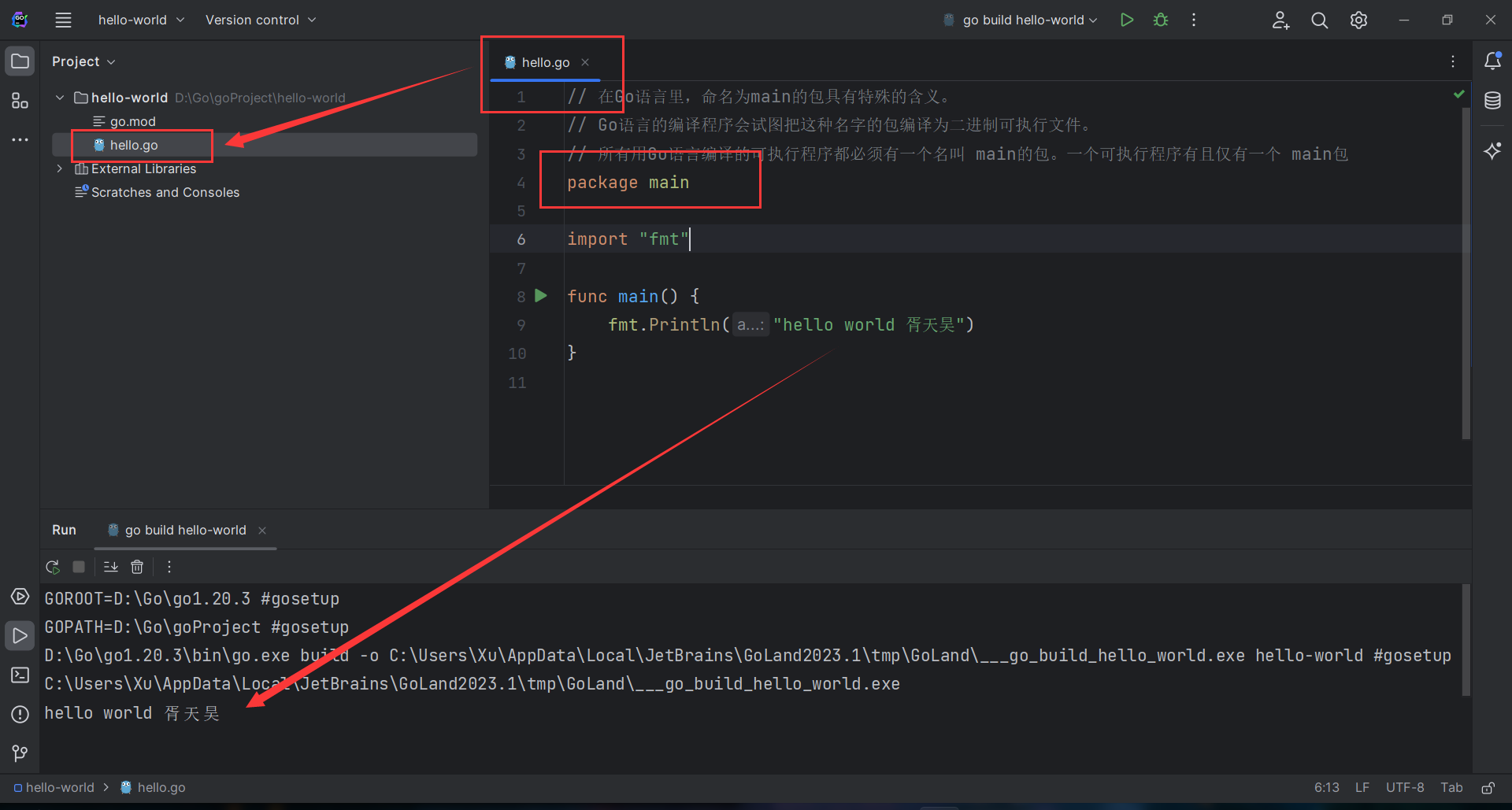The image size is (1512, 810).
Task: Toggle the Run tool window
Action: [20, 636]
